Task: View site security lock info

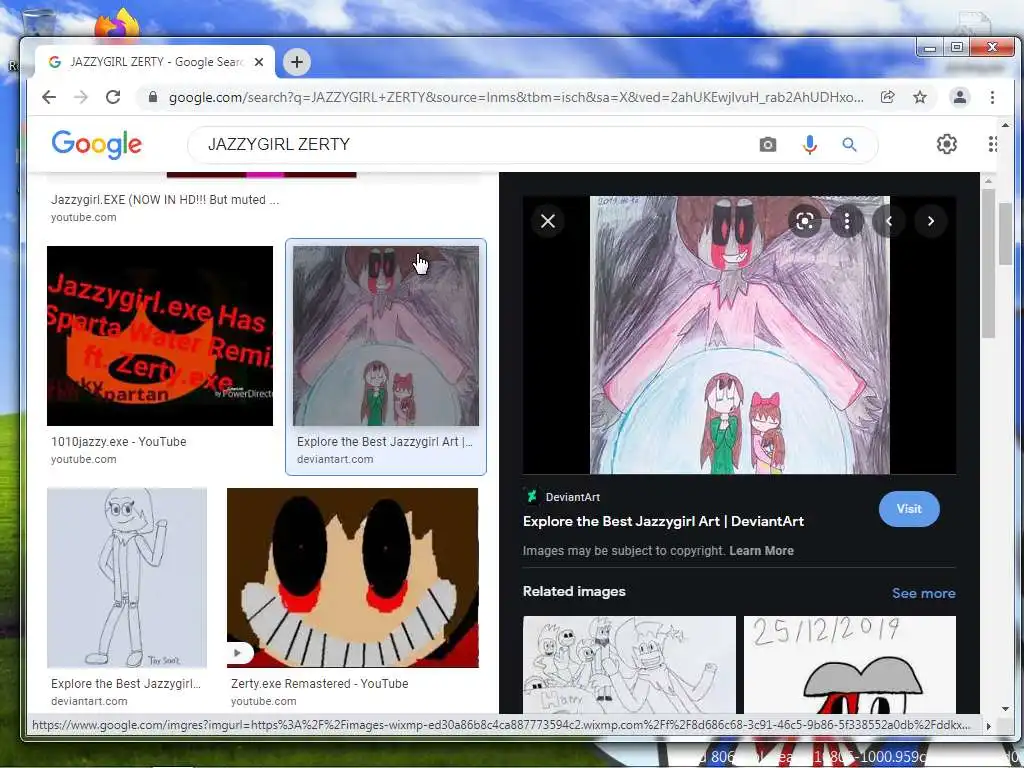Action: (153, 97)
